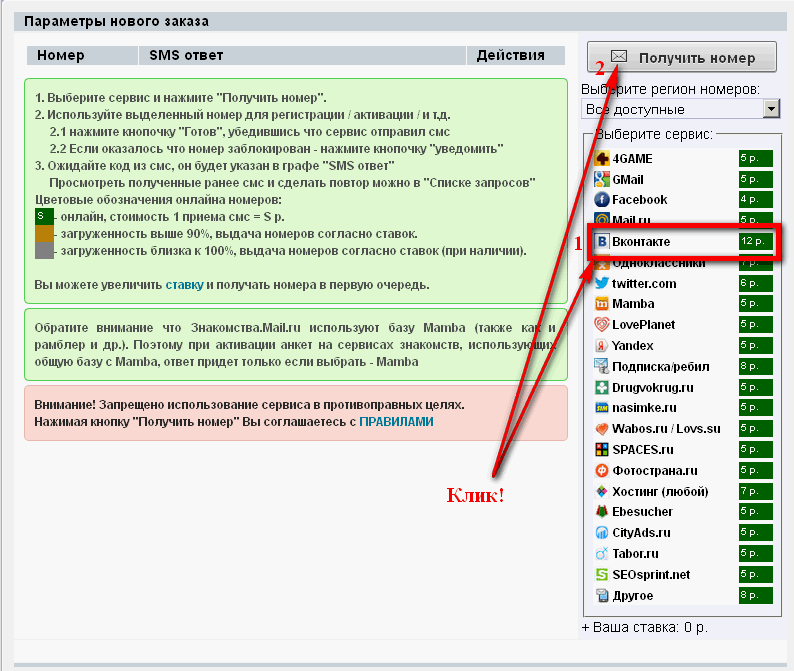The height and width of the screenshot is (671, 794).
Task: Select the twitter.com bird icon
Action: [602, 283]
